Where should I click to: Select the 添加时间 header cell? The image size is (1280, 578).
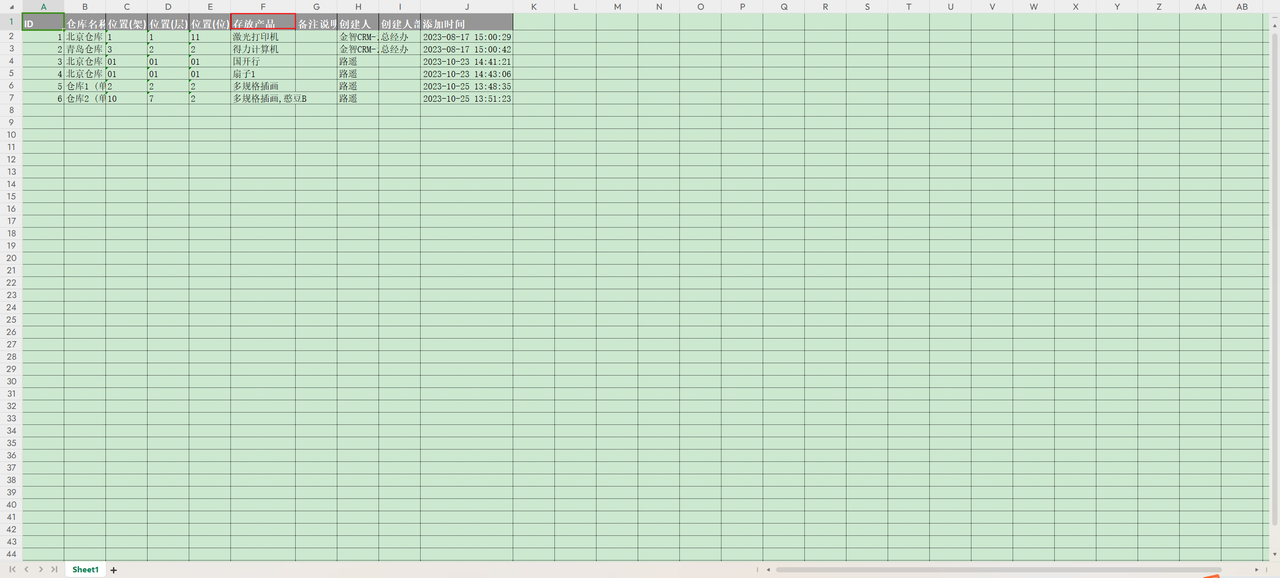(467, 22)
